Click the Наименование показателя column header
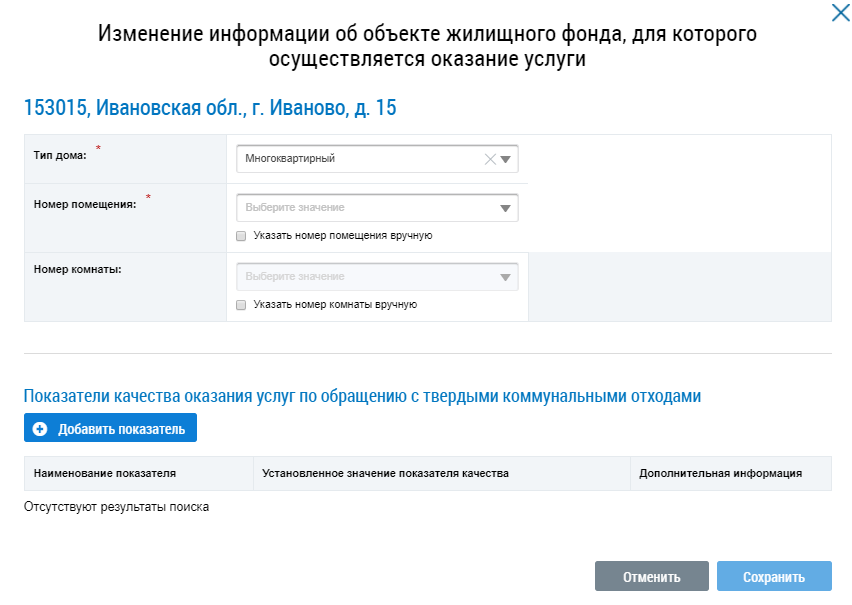Screen dimensions: 852x605 (x=98, y=474)
